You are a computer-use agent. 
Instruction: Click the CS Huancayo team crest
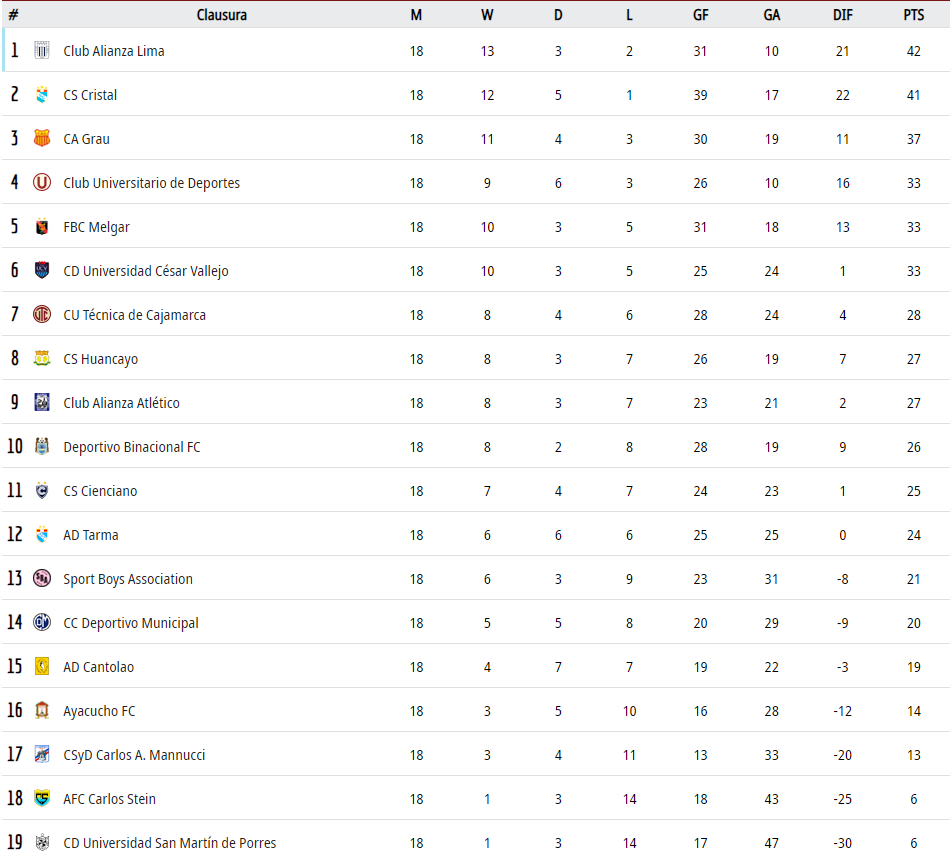coord(42,359)
